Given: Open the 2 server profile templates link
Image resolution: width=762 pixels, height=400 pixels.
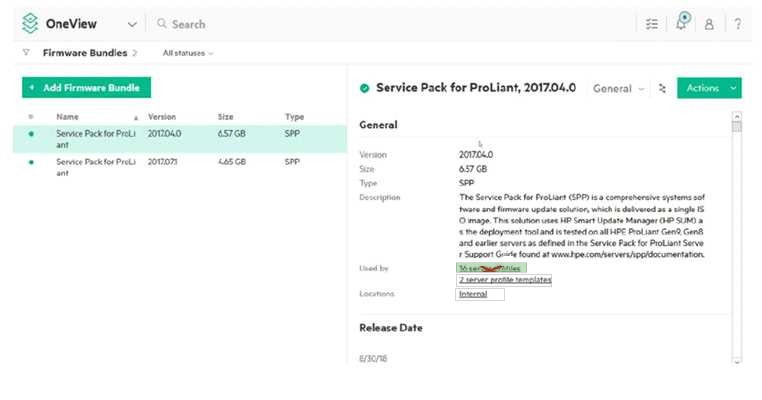Looking at the screenshot, I should pos(505,280).
